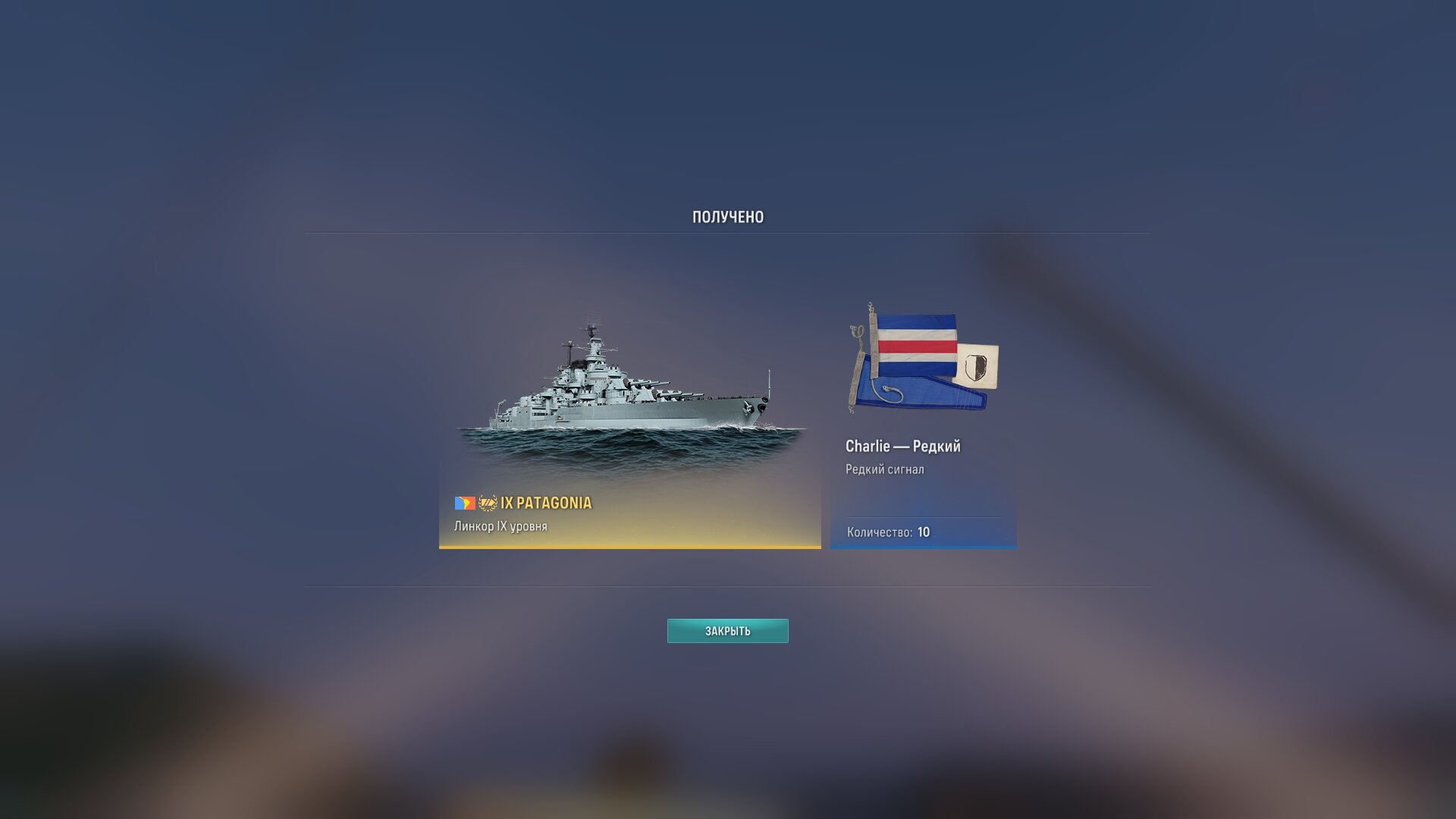Click the ship's bow anchor
The width and height of the screenshot is (1456, 819).
point(749,408)
